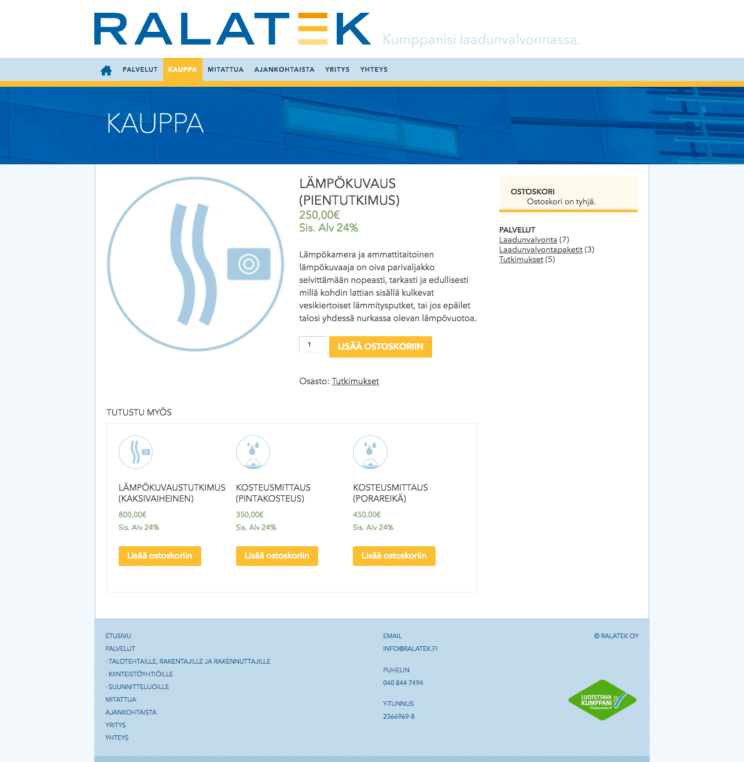744x762 pixels.
Task: Go to Ajankohtaista in the navigation bar
Action: 284,69
